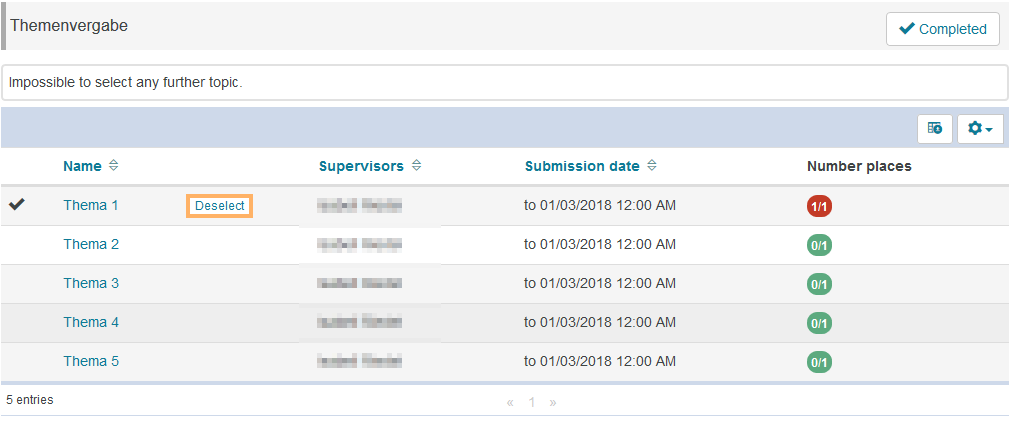This screenshot has height=421, width=1017.
Task: Open the Thema 2 topic
Action: (91, 244)
